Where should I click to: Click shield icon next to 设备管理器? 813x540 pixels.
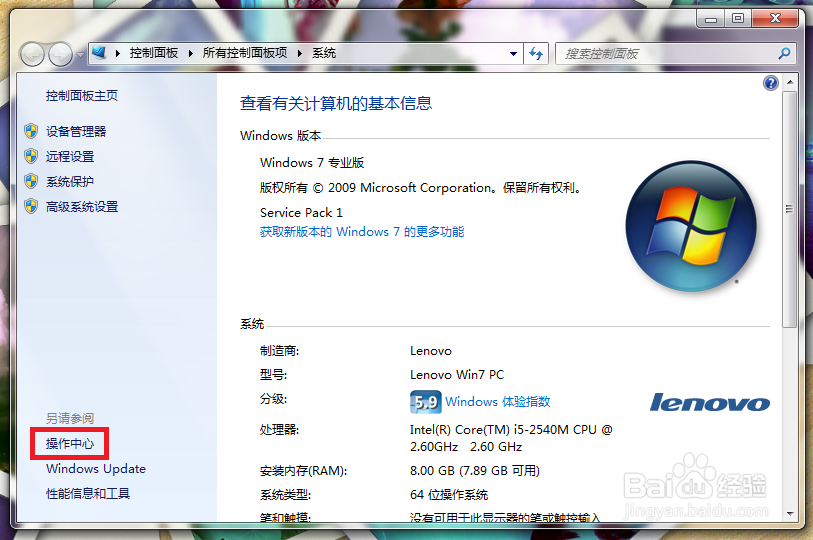coord(31,131)
